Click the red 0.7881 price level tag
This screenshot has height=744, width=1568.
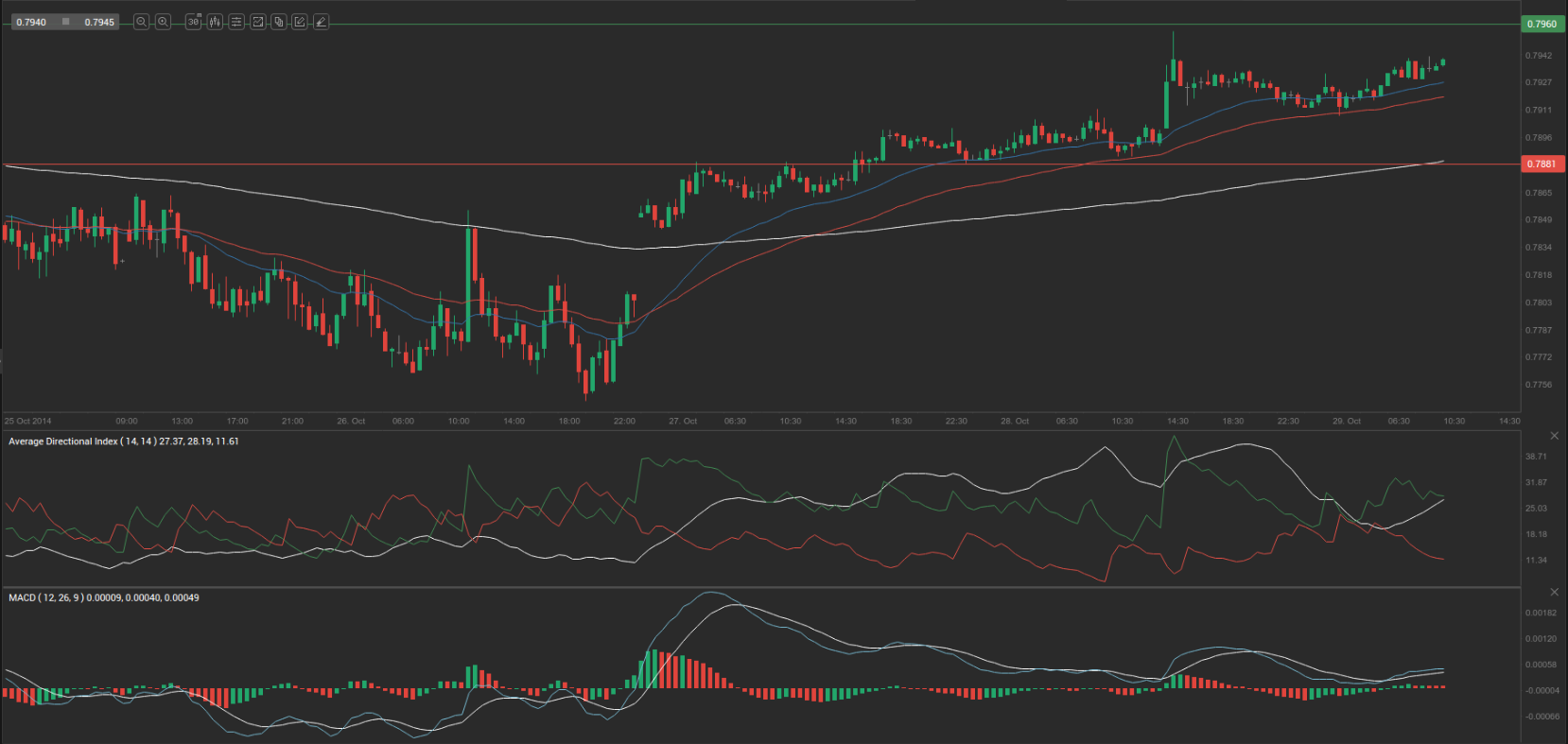click(x=1542, y=164)
